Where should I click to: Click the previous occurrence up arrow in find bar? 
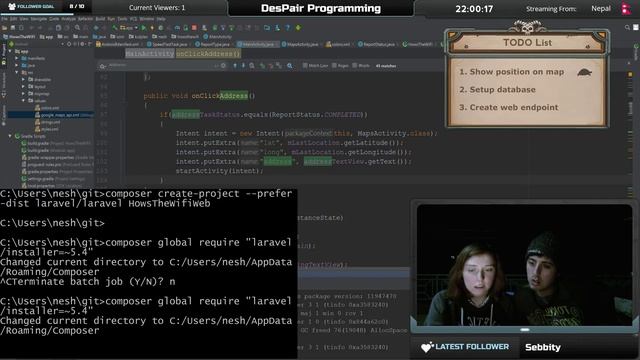pos(235,65)
